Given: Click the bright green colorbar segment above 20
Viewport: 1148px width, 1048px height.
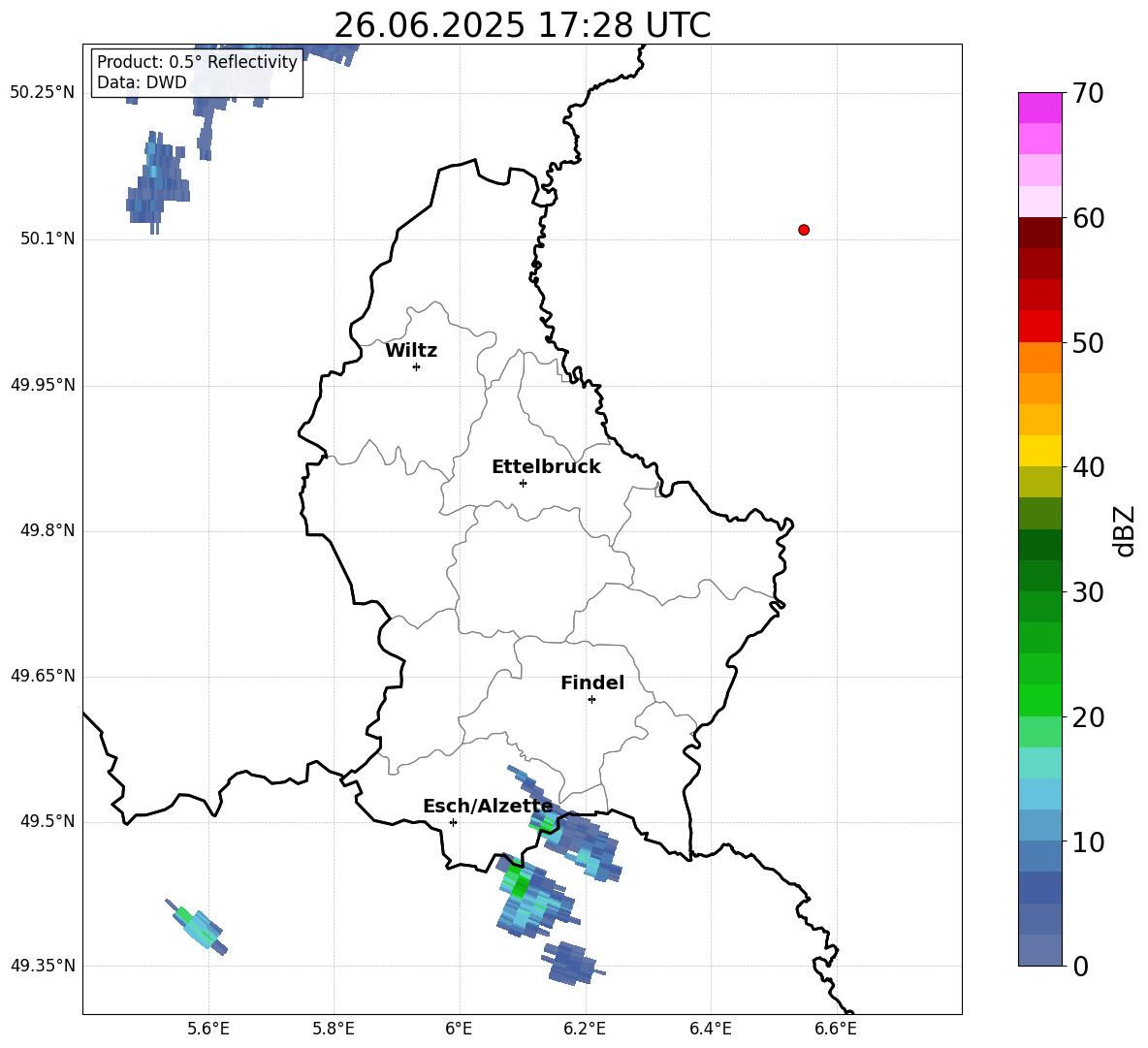Looking at the screenshot, I should click(1040, 700).
